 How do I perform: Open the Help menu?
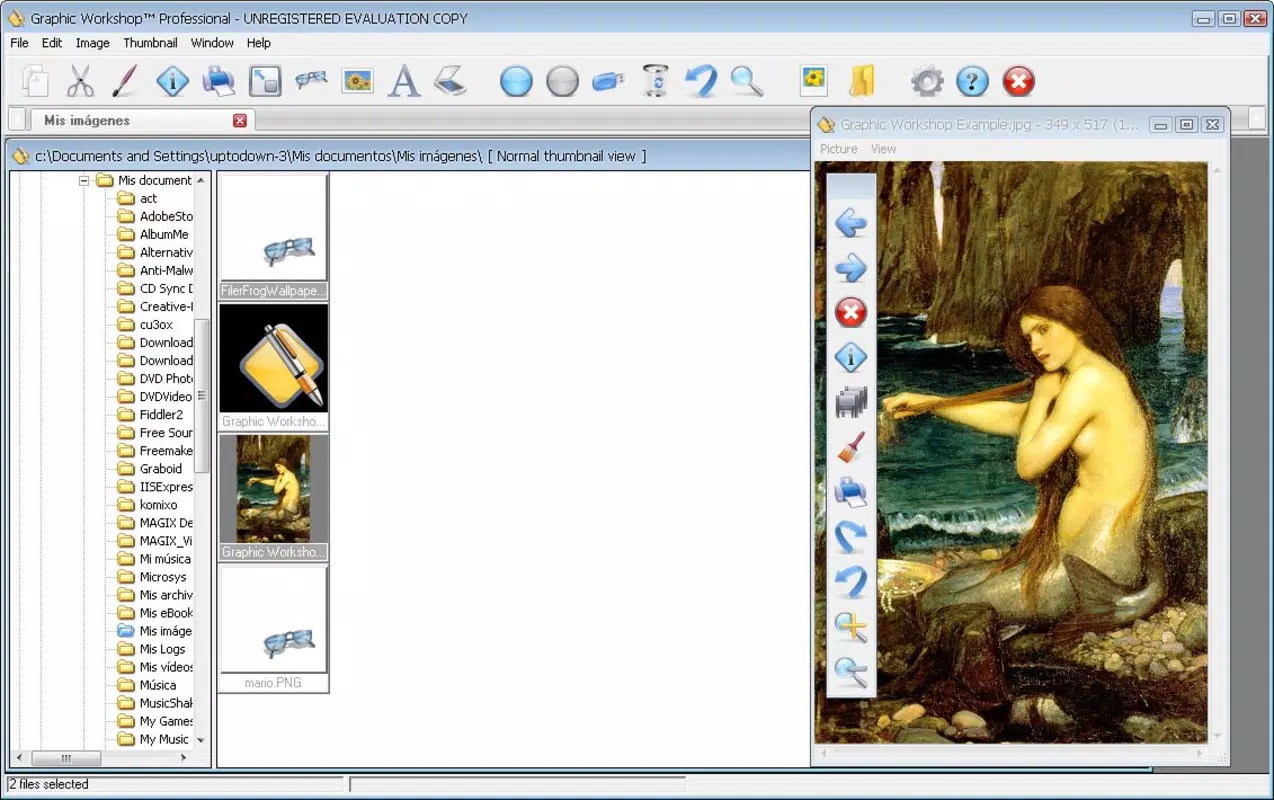coord(259,43)
